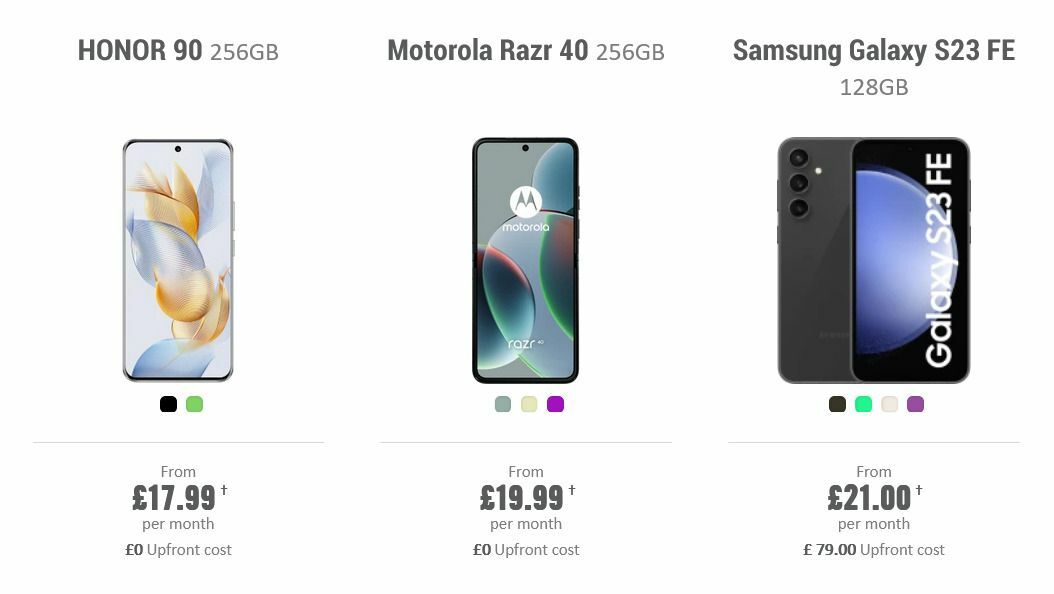Click the HONOR 90 phone image
Image resolution: width=1054 pixels, height=594 pixels.
pos(178,259)
